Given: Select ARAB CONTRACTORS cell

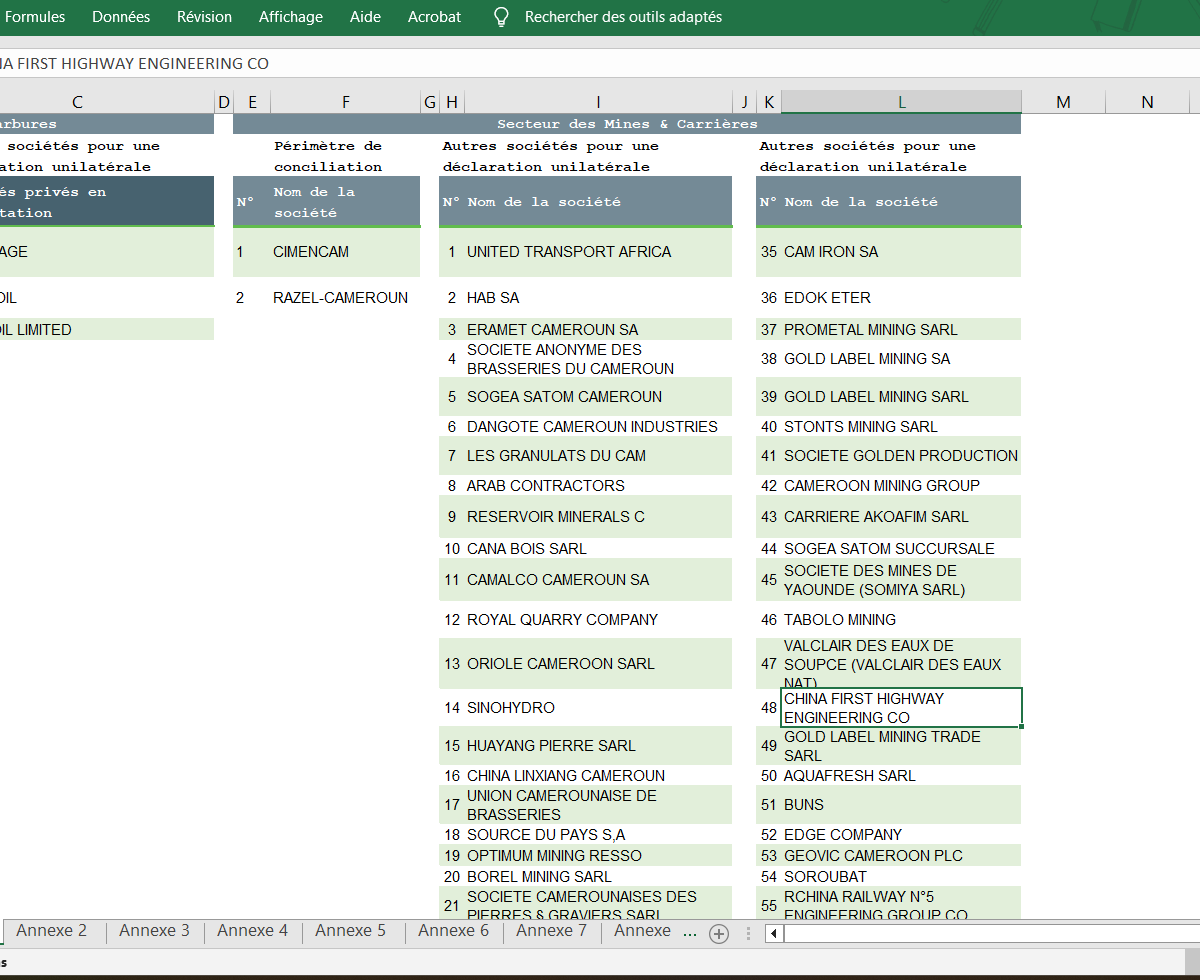Looking at the screenshot, I should coord(598,486).
